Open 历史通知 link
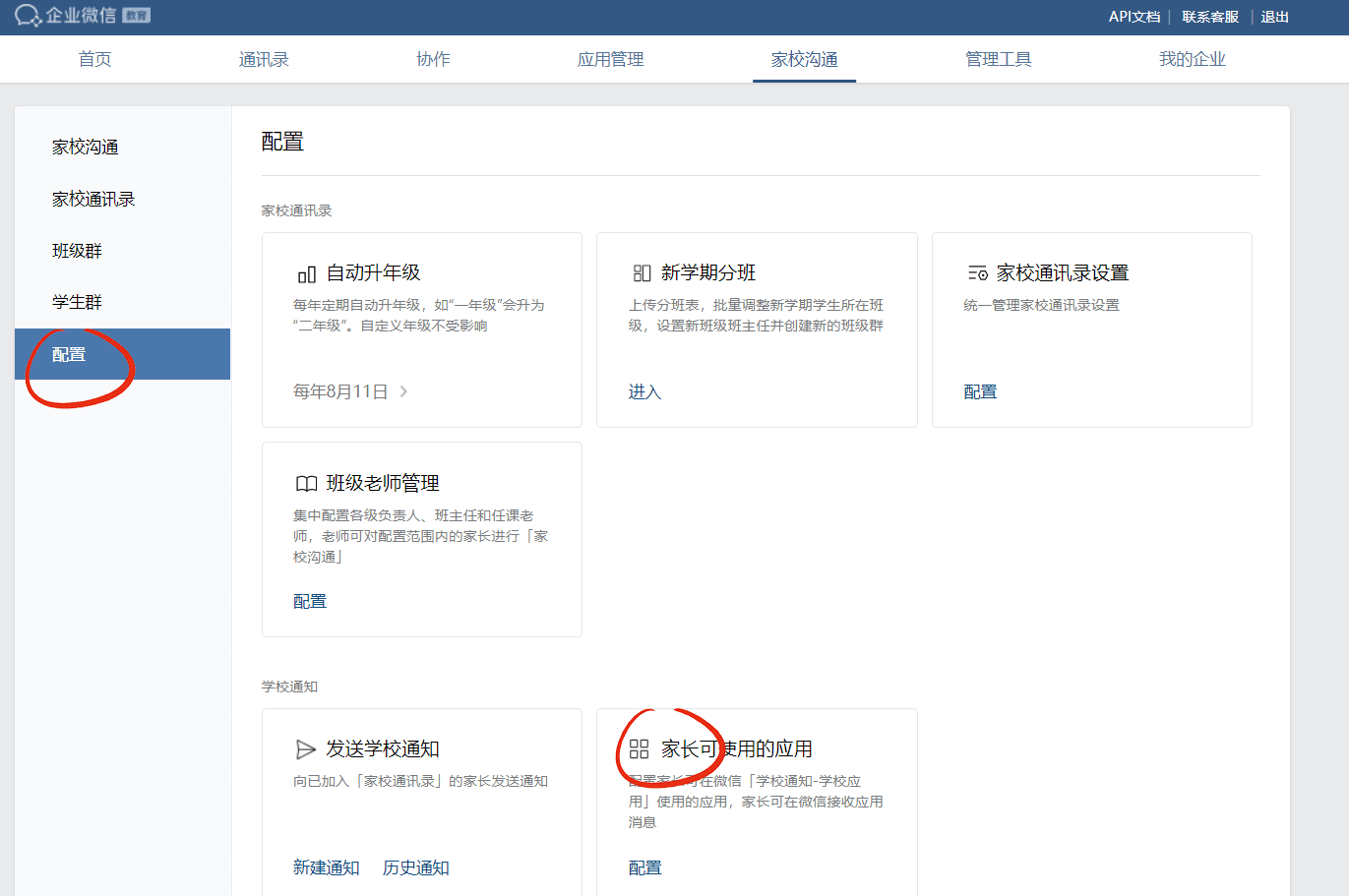The width and height of the screenshot is (1349, 896). click(415, 867)
